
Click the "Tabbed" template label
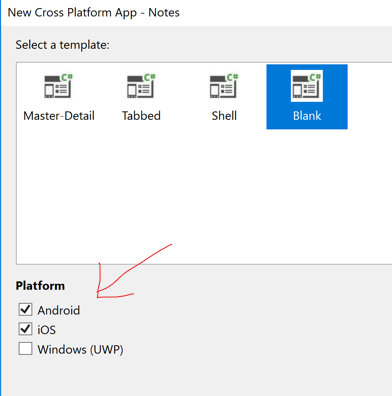(x=141, y=116)
